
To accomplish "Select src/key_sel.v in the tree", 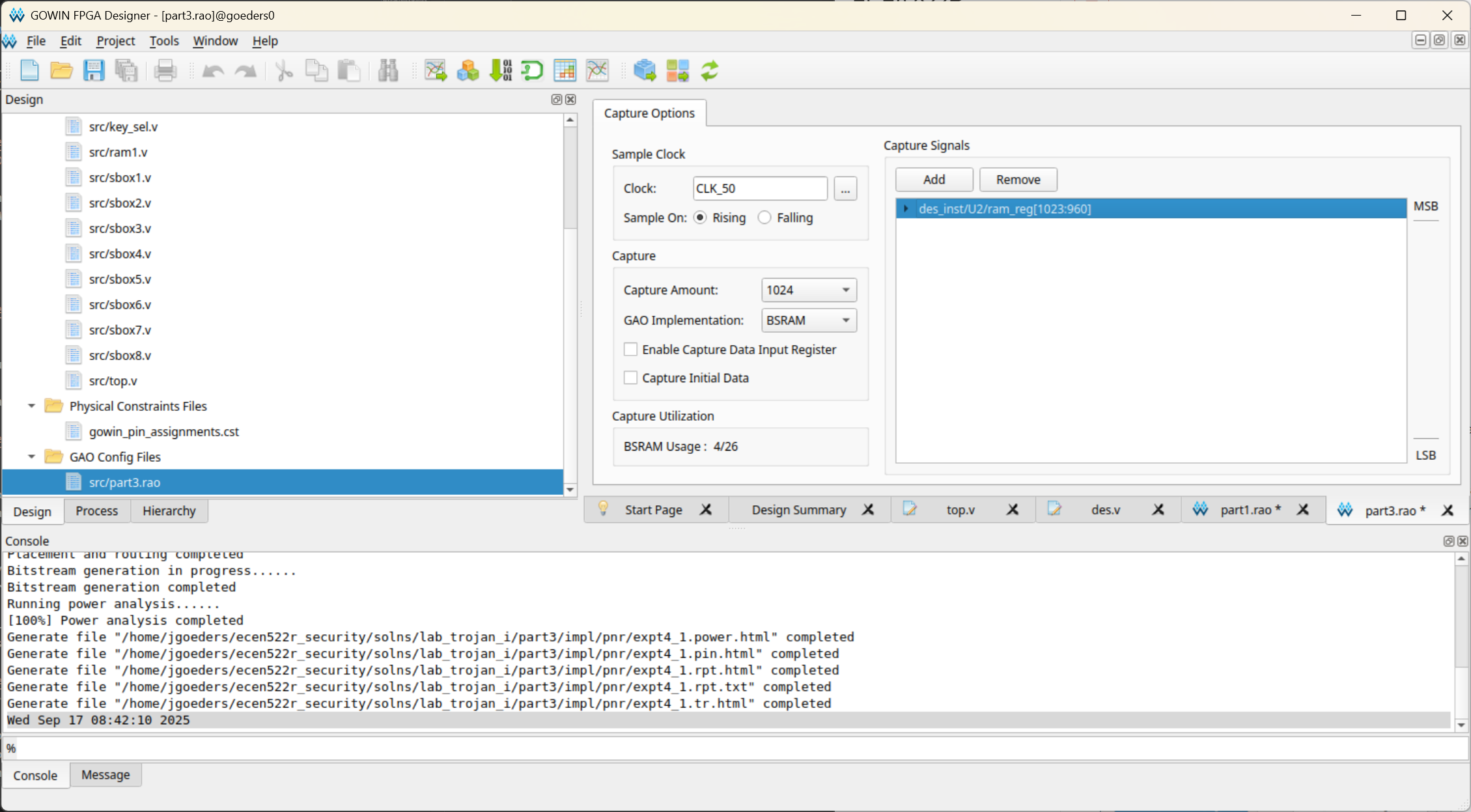I will point(123,127).
